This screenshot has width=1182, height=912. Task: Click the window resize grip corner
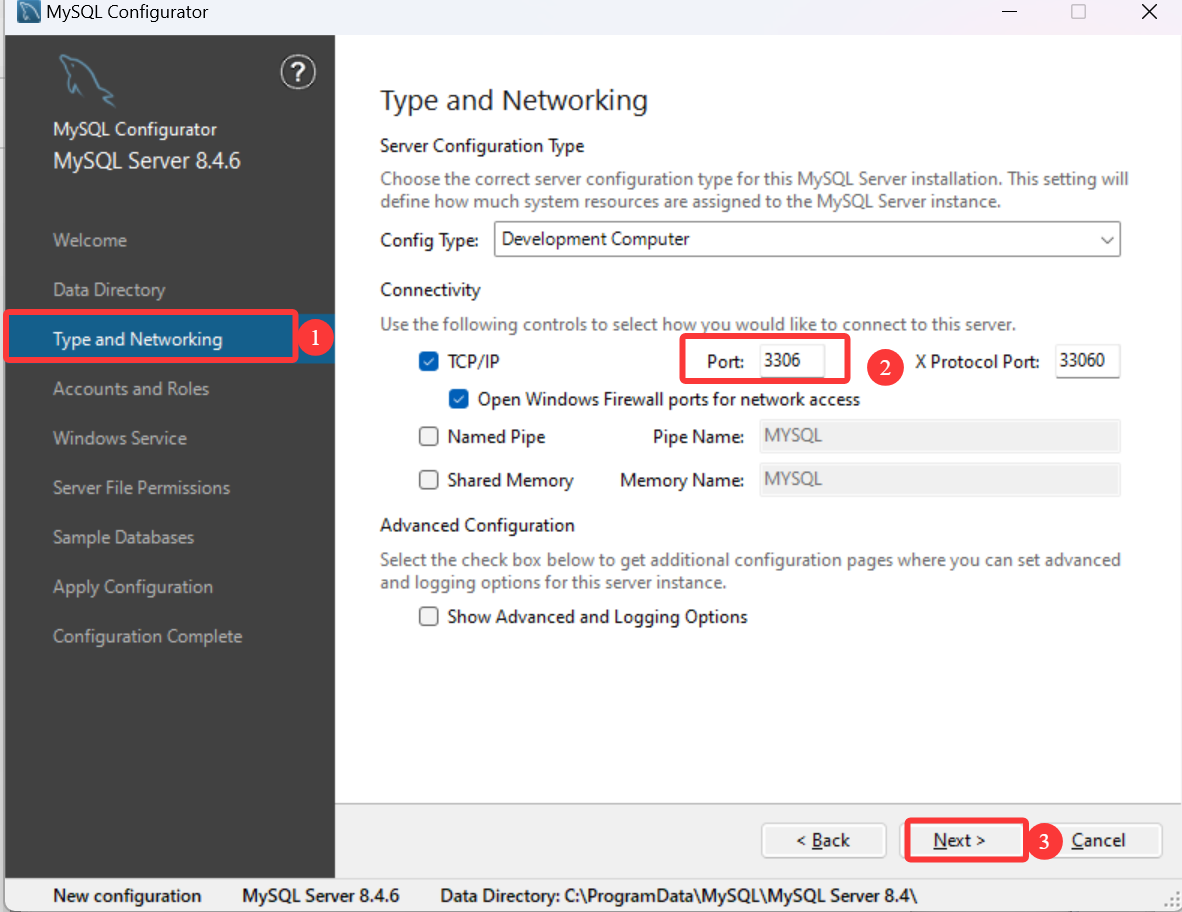[1172, 898]
